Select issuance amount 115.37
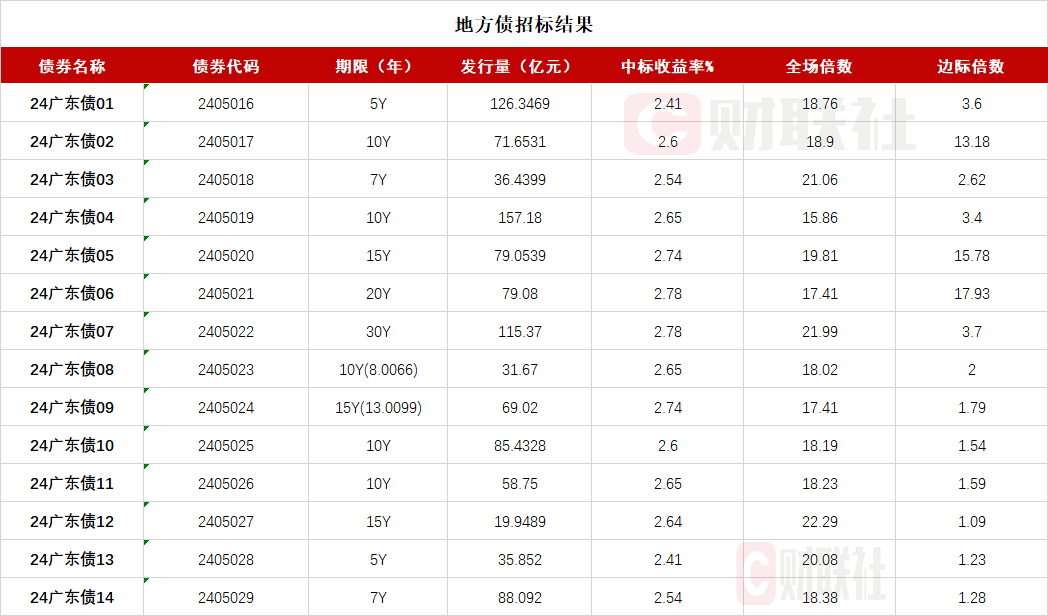Image resolution: width=1048 pixels, height=616 pixels. [520, 332]
